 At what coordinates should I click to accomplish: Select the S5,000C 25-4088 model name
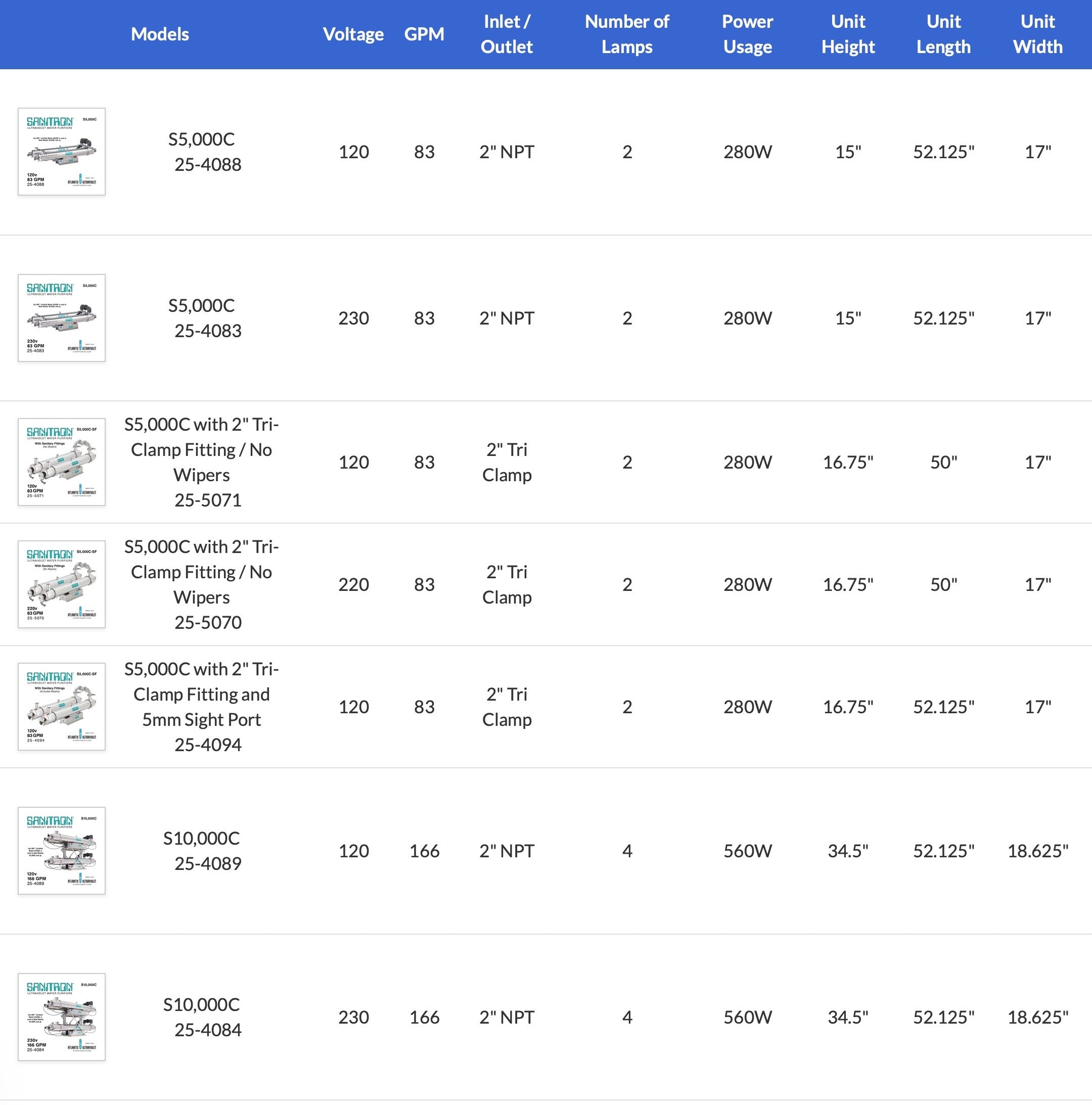(x=201, y=152)
